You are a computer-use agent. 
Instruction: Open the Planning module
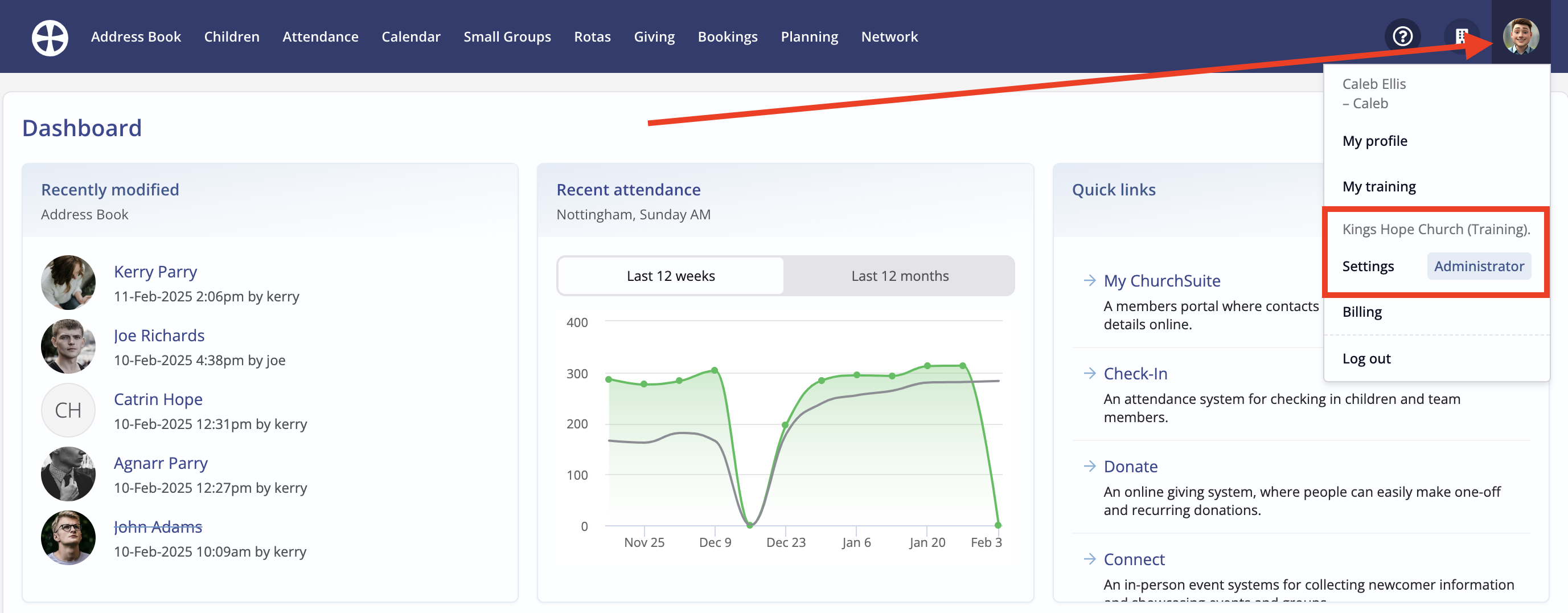point(809,36)
